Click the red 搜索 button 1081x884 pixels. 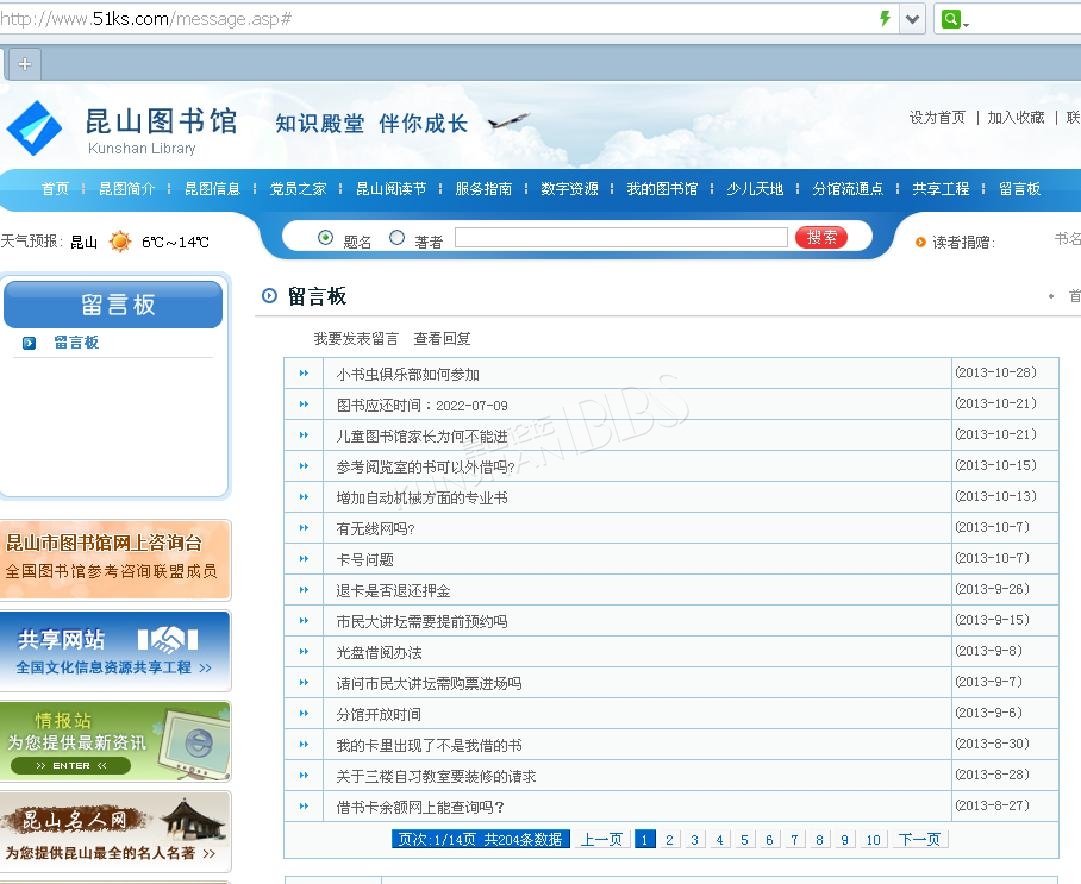tap(821, 238)
